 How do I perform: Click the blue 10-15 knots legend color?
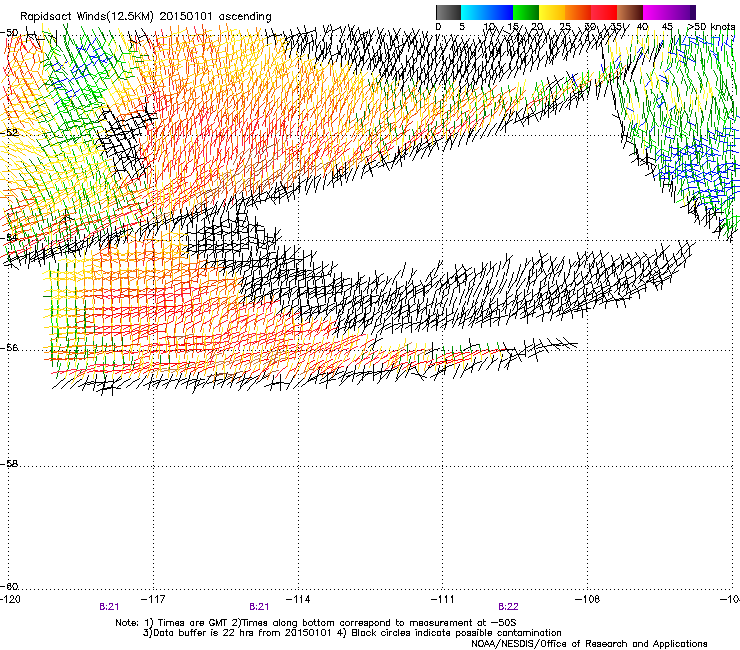point(500,12)
